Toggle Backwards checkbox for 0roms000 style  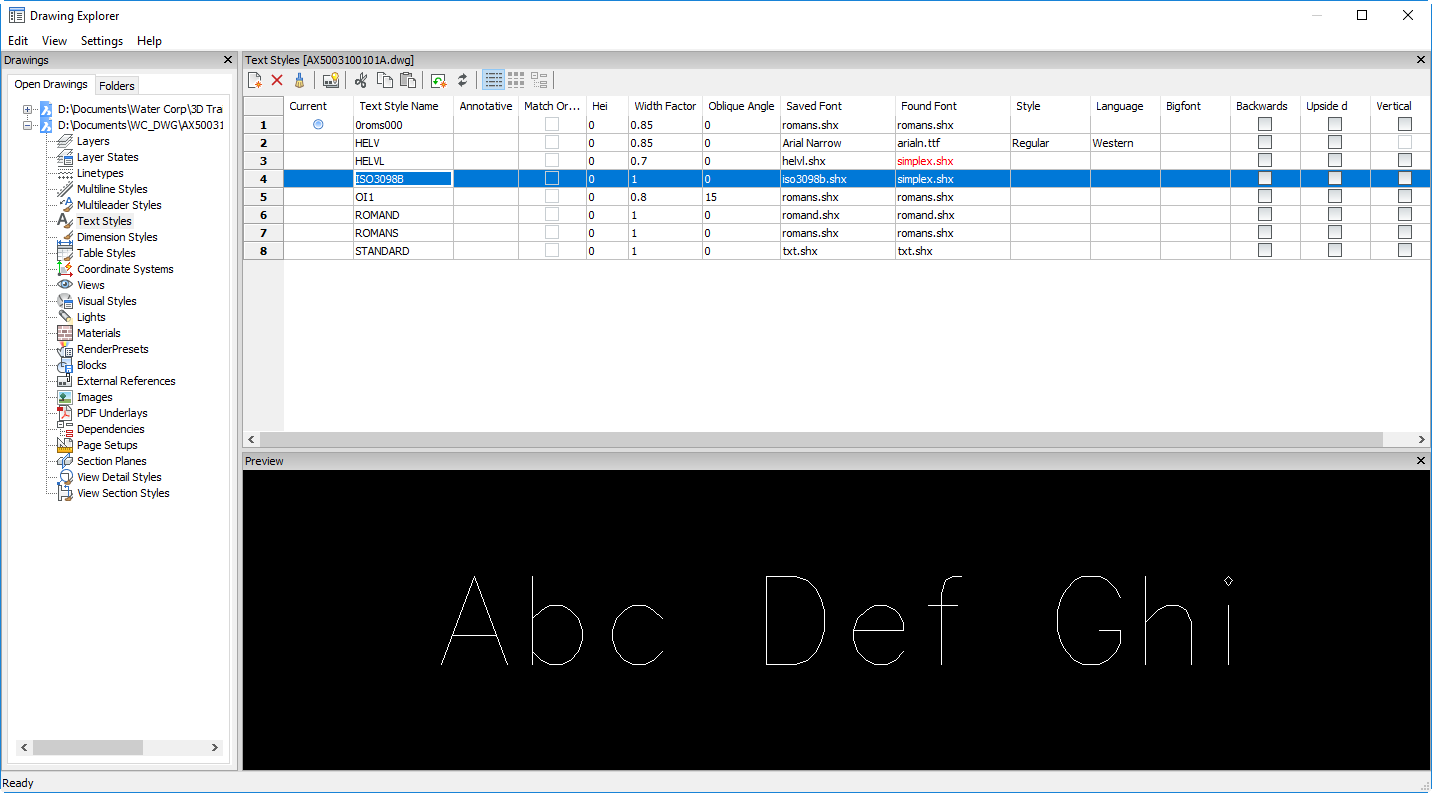tap(1265, 124)
